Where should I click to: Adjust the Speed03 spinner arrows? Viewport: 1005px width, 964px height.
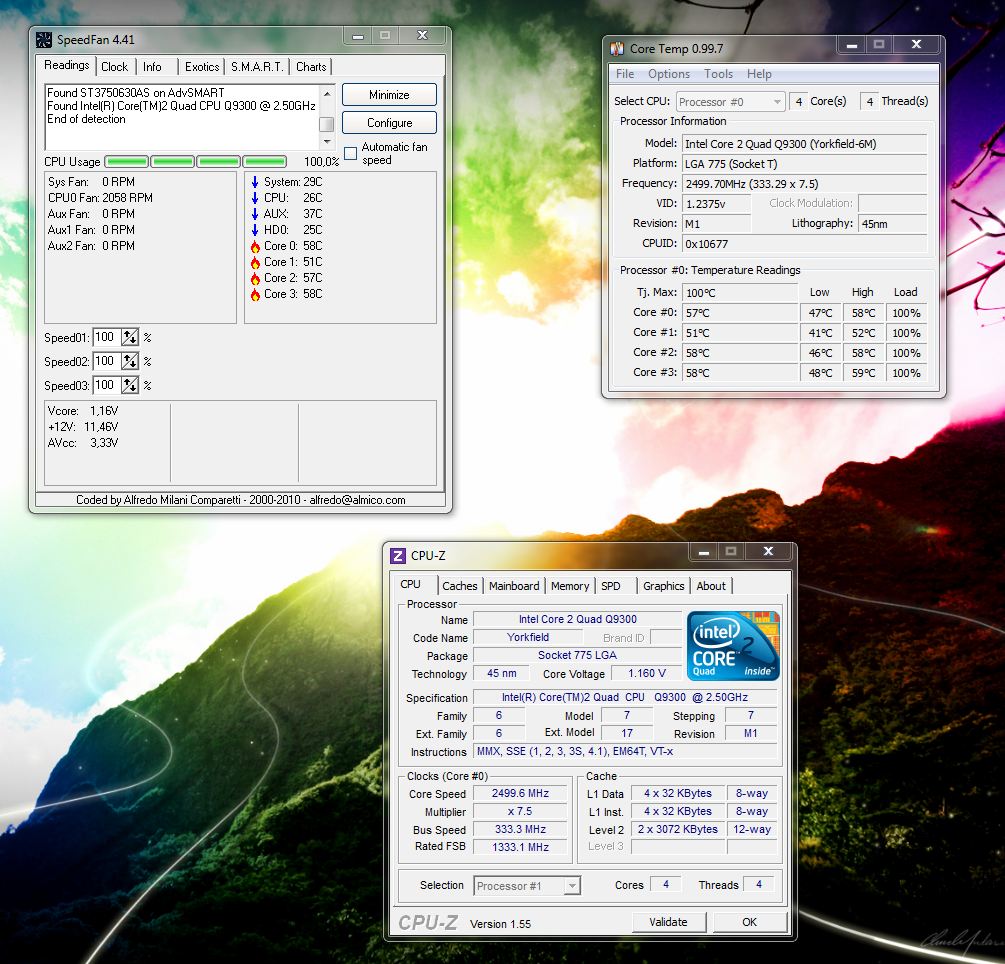pos(130,385)
